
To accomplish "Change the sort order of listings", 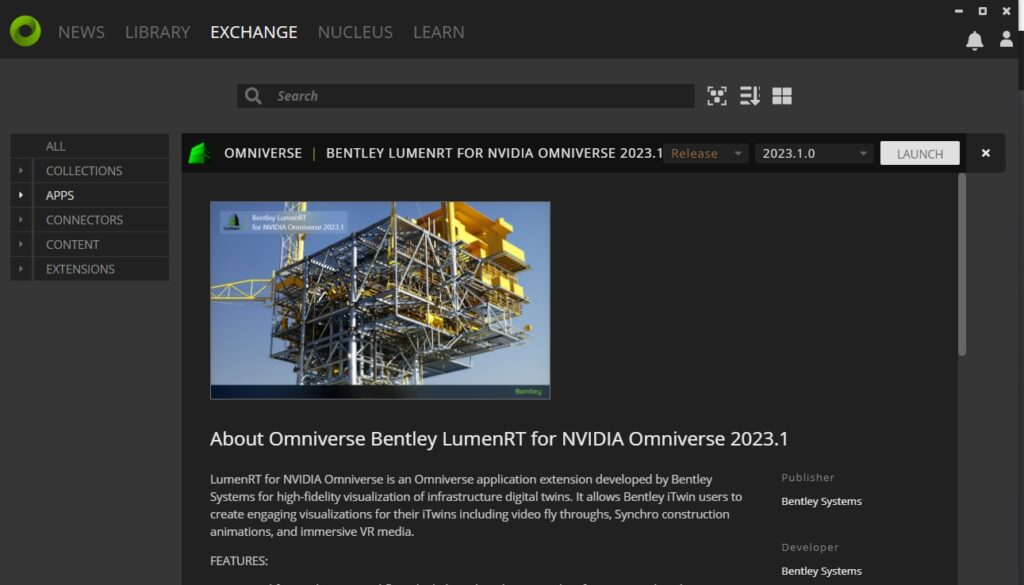I will (x=750, y=95).
